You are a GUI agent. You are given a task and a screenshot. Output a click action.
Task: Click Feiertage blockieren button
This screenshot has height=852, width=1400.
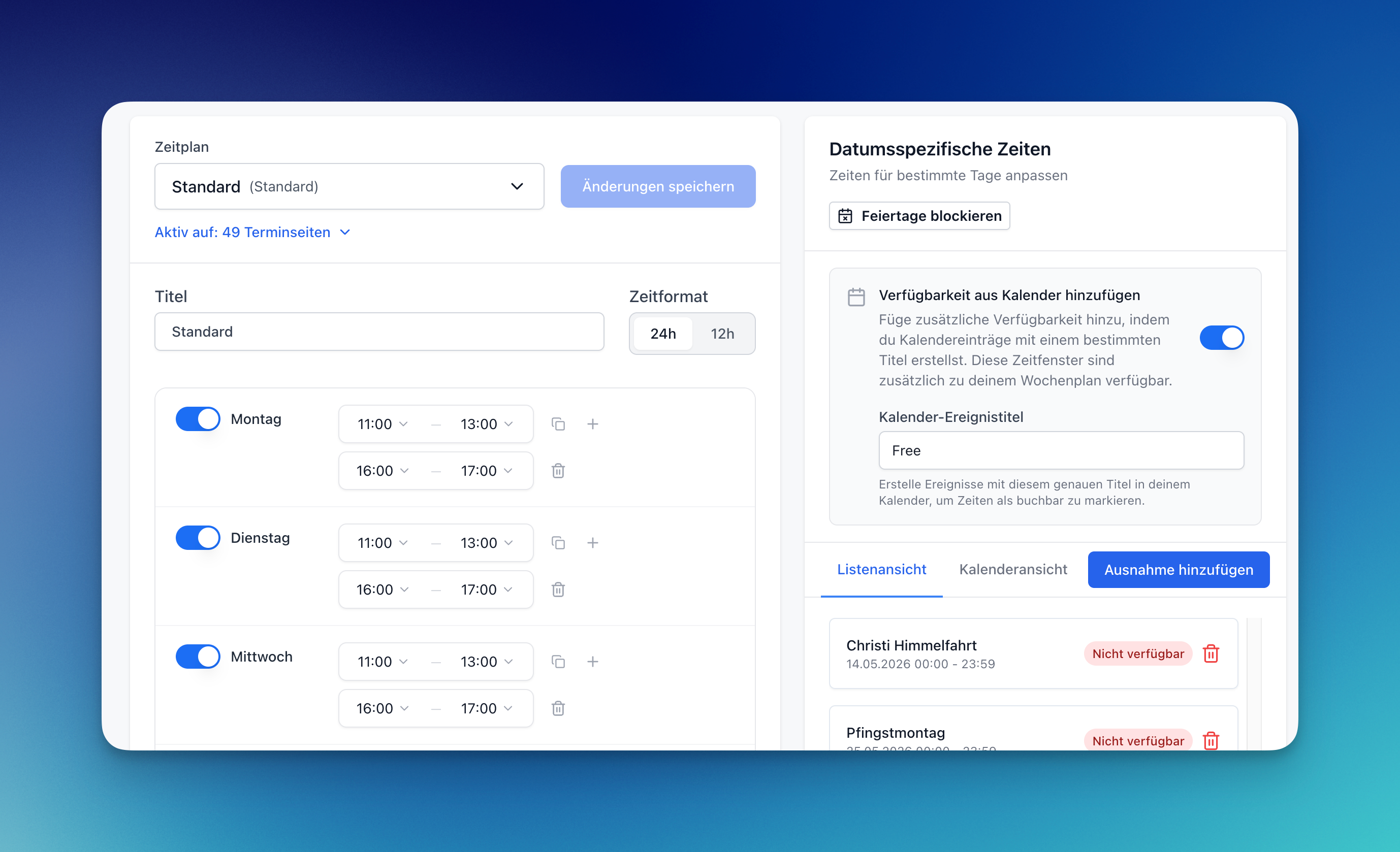tap(919, 216)
